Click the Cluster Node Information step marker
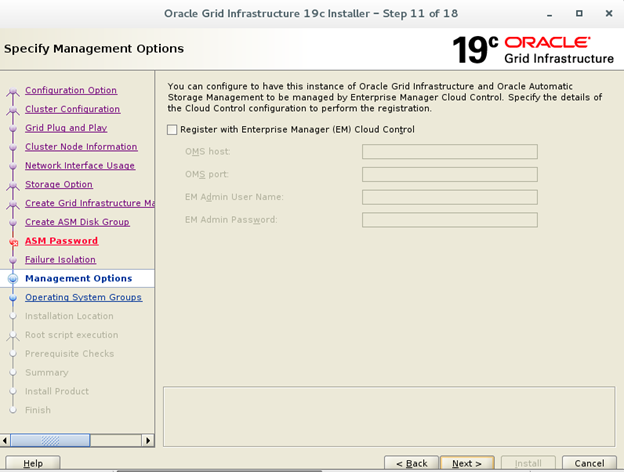The width and height of the screenshot is (624, 472). (x=13, y=147)
